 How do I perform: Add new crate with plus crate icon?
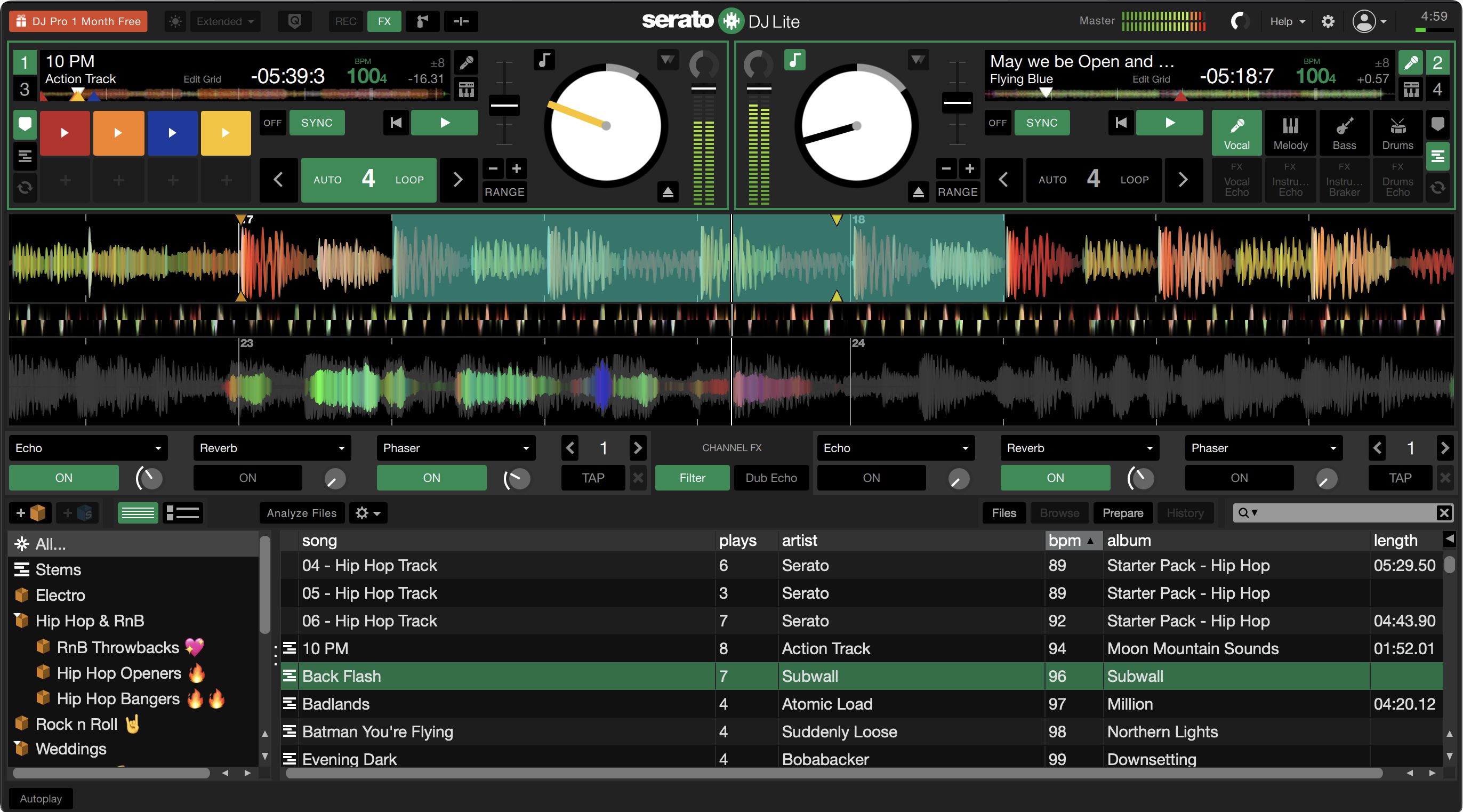31,513
